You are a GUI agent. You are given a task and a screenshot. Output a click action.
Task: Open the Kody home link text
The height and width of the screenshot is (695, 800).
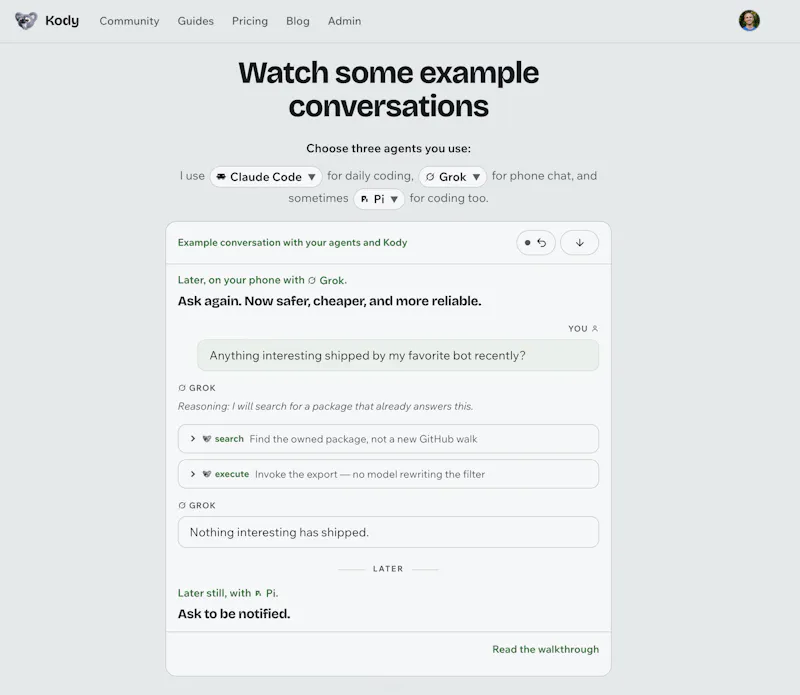point(62,21)
